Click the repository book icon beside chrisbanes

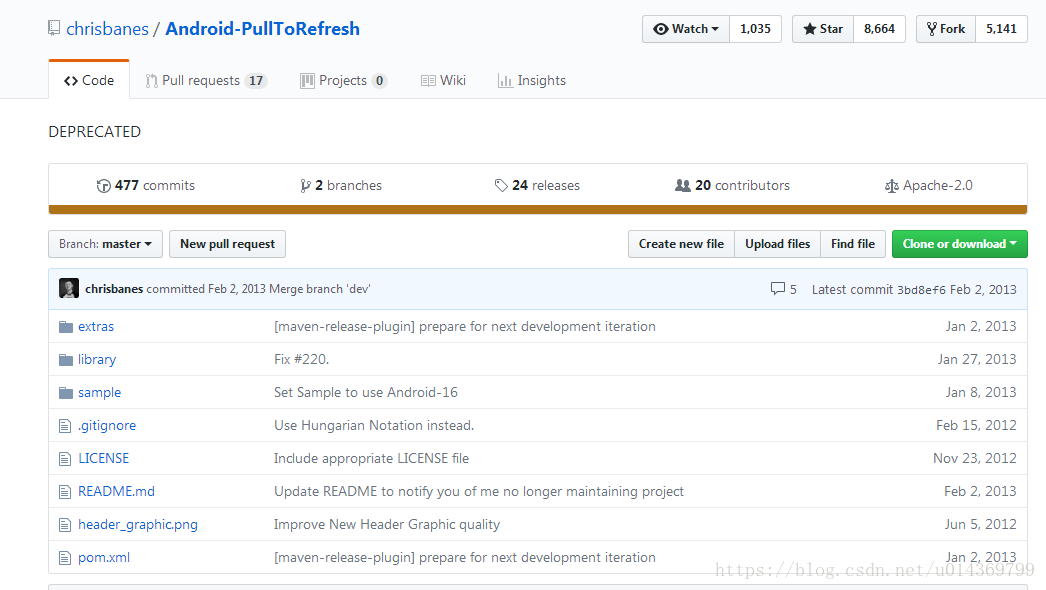(54, 28)
